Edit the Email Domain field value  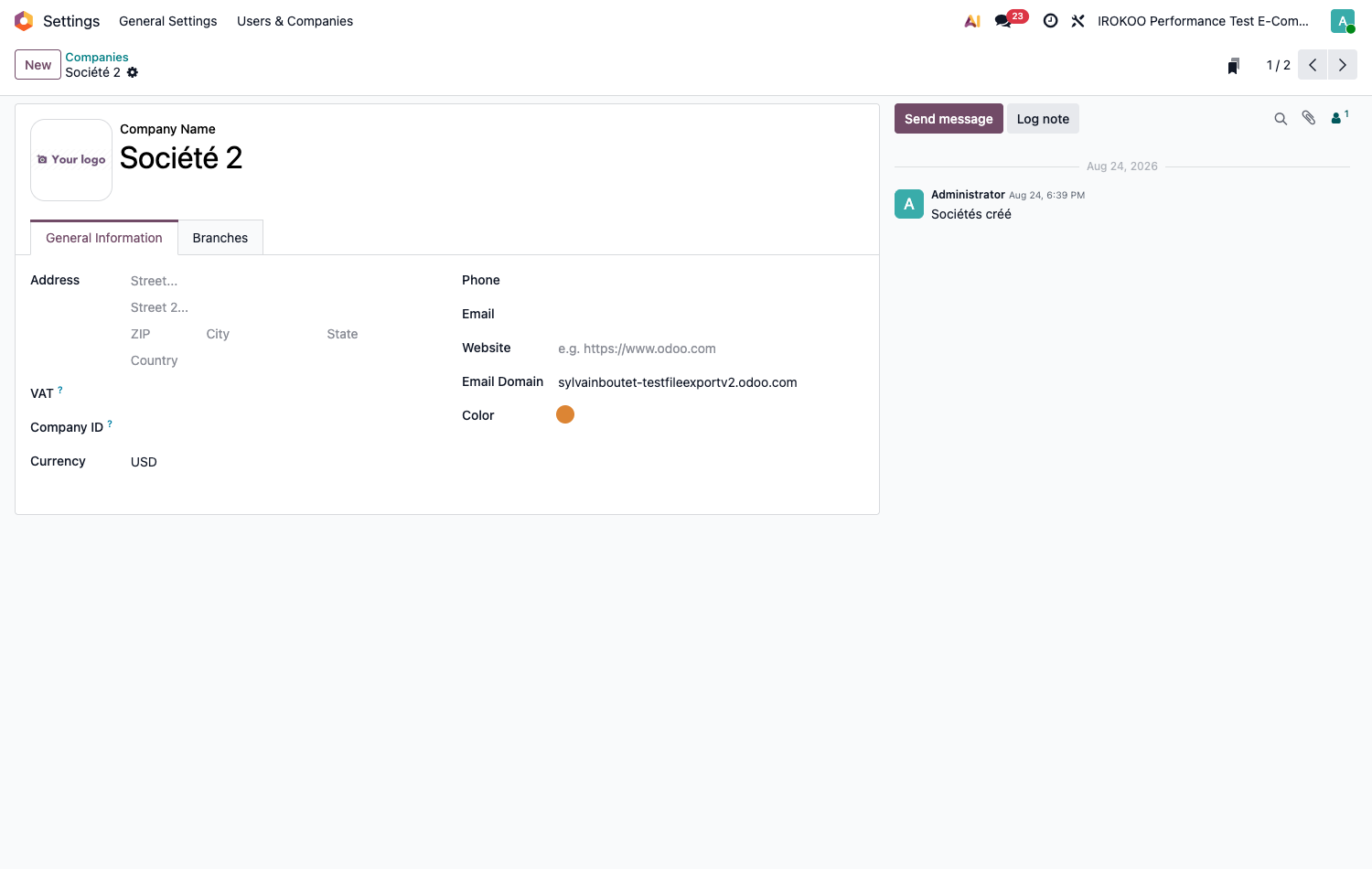[711, 382]
